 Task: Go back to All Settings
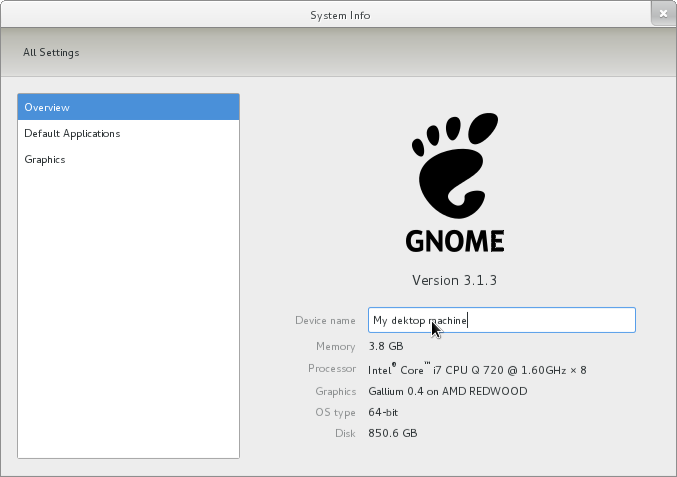coord(51,53)
